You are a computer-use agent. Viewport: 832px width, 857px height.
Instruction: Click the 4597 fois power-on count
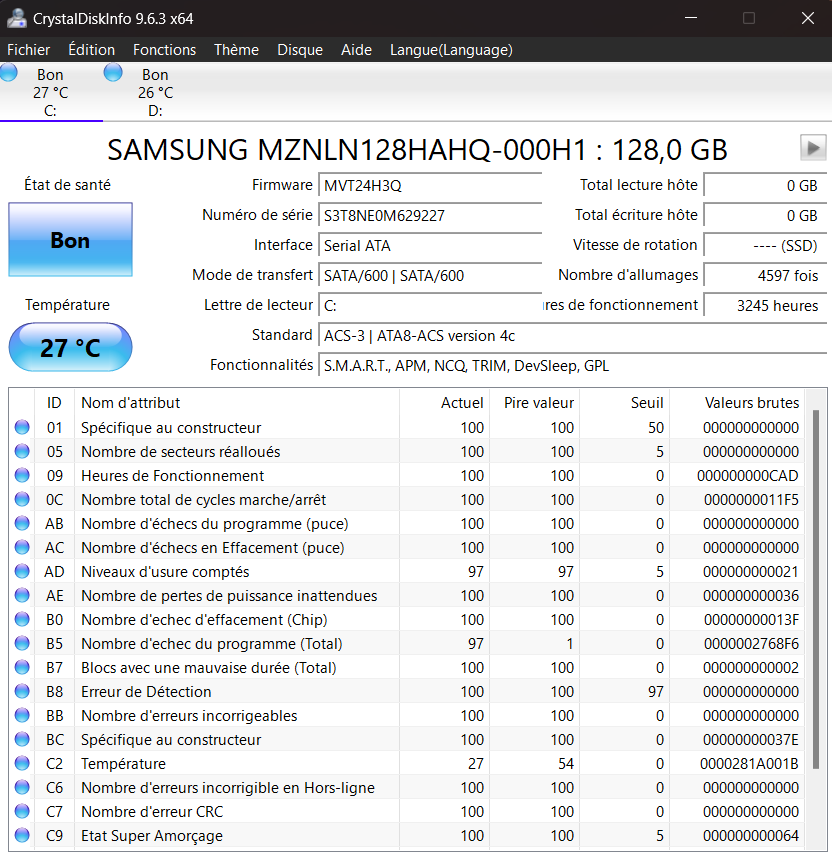(765, 275)
